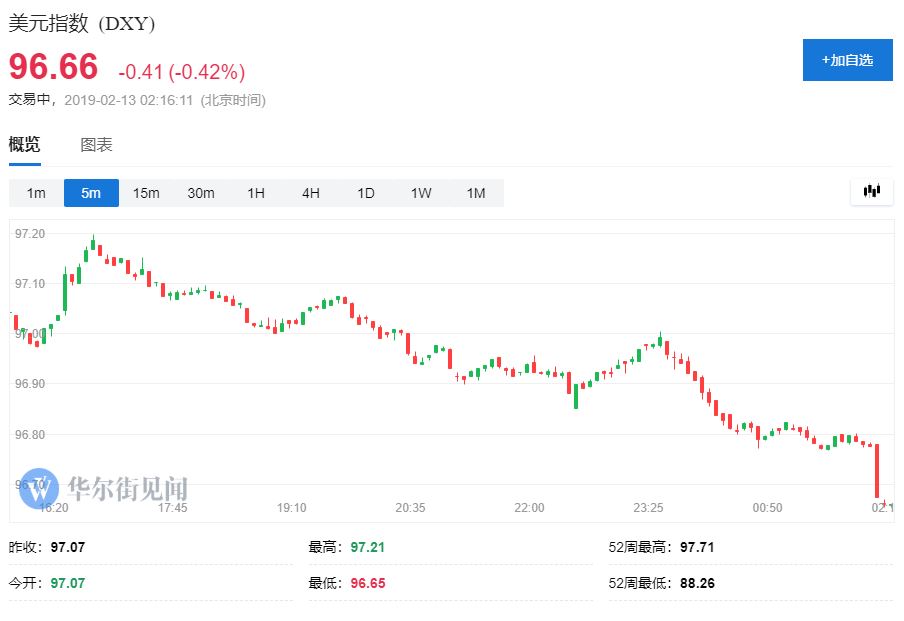The image size is (904, 621).
Task: Click the 52周最高 value 97.71
Action: click(697, 547)
